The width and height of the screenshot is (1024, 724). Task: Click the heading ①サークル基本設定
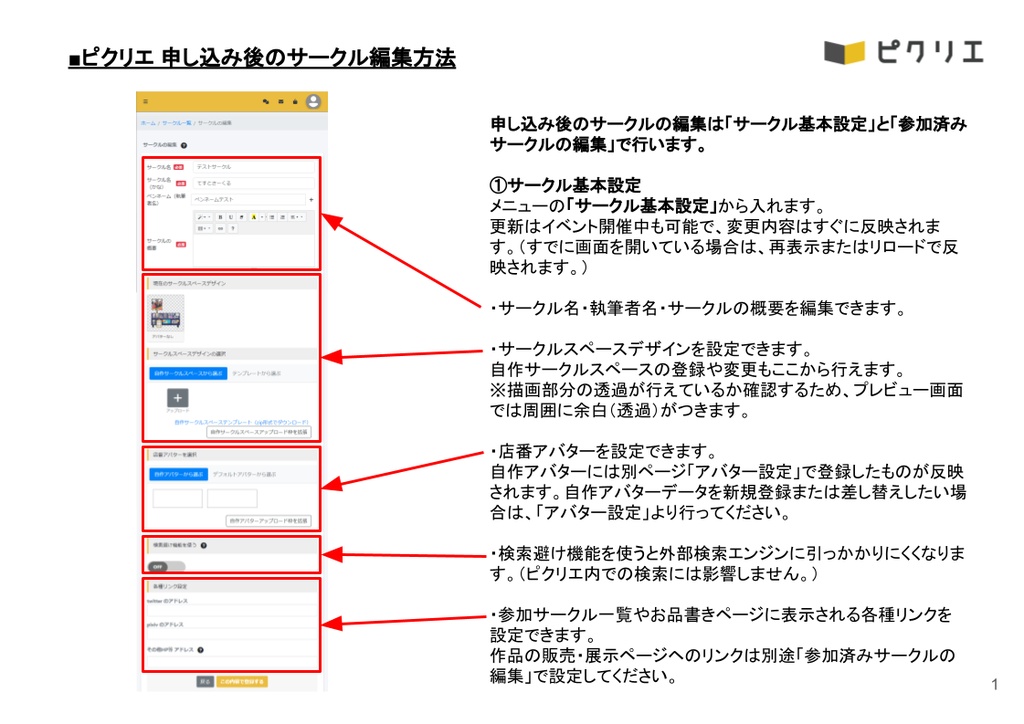coord(566,185)
